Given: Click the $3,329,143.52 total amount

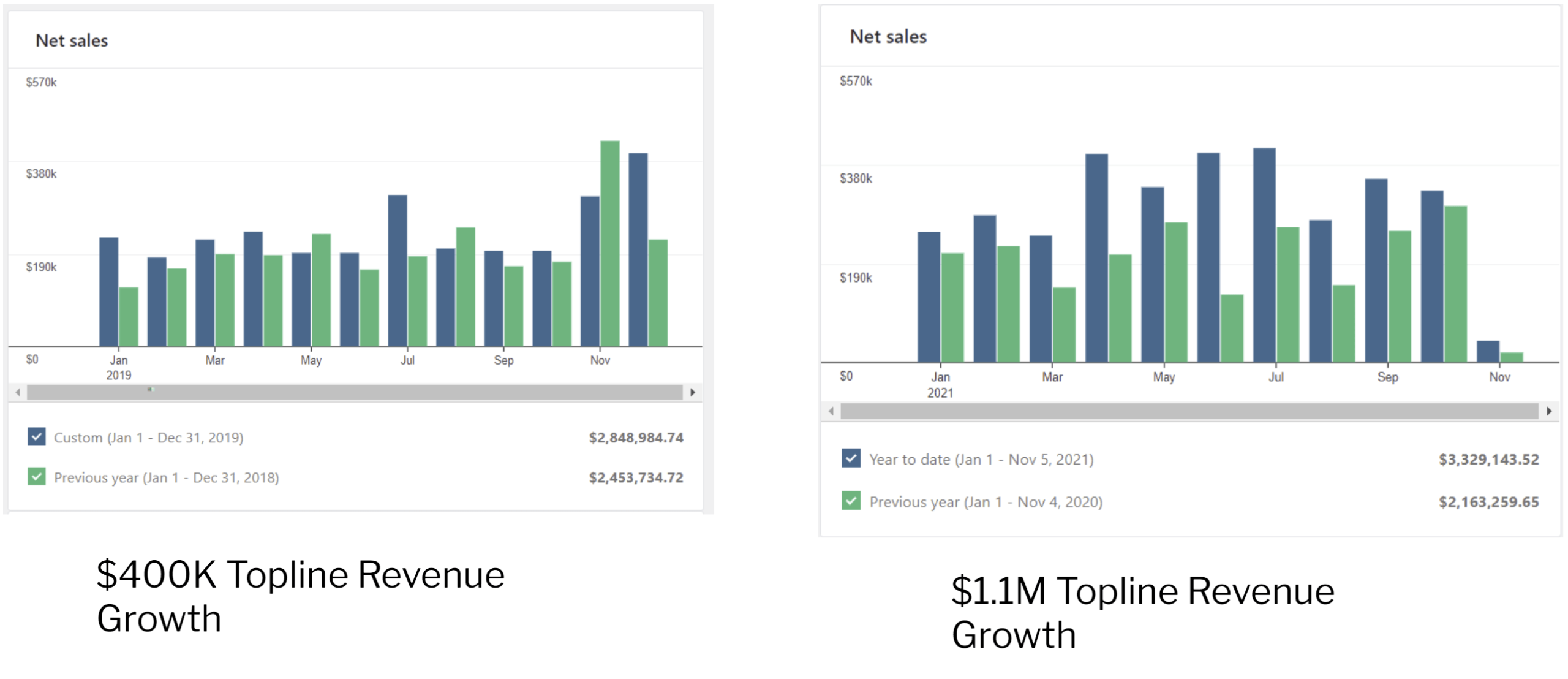Looking at the screenshot, I should click(1488, 460).
